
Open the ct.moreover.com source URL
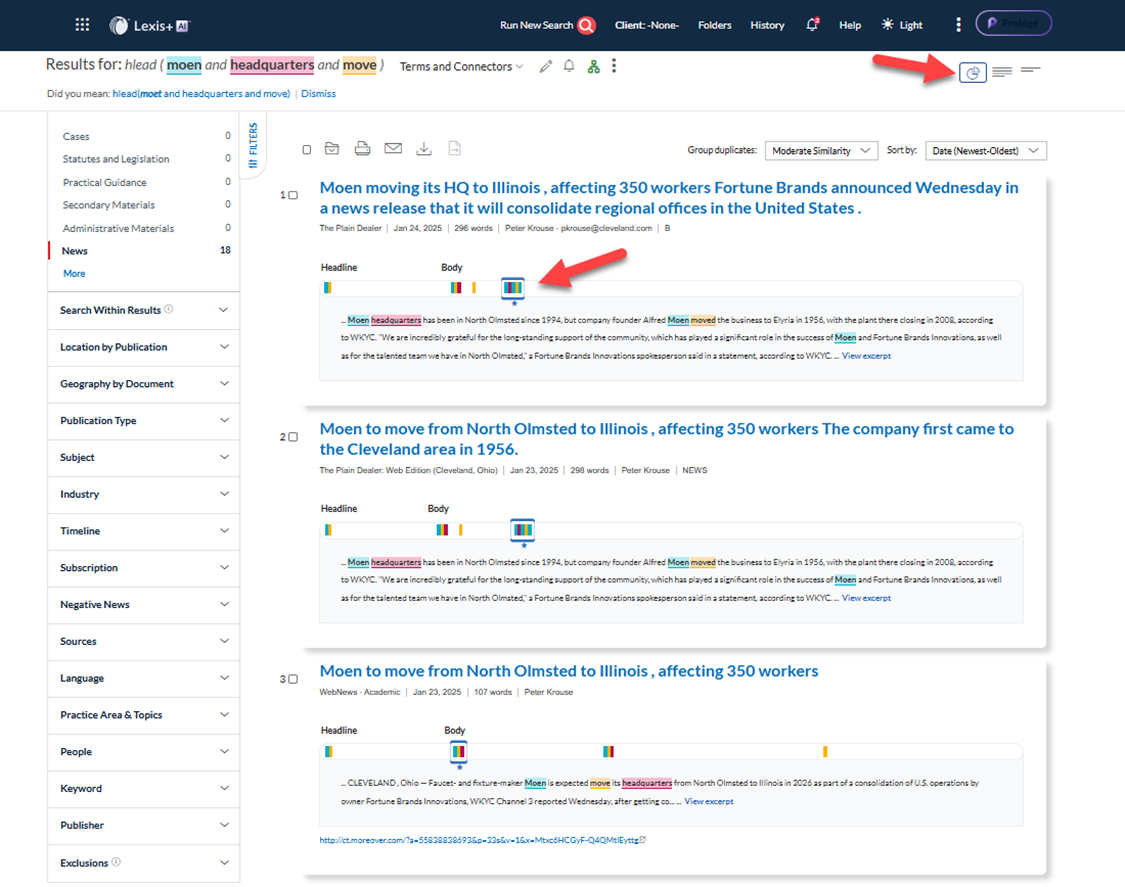click(479, 840)
